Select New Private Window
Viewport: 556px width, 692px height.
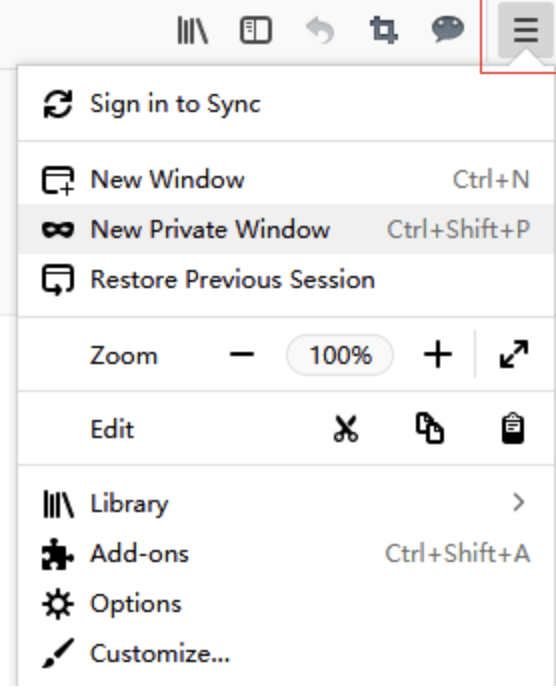[x=286, y=229]
